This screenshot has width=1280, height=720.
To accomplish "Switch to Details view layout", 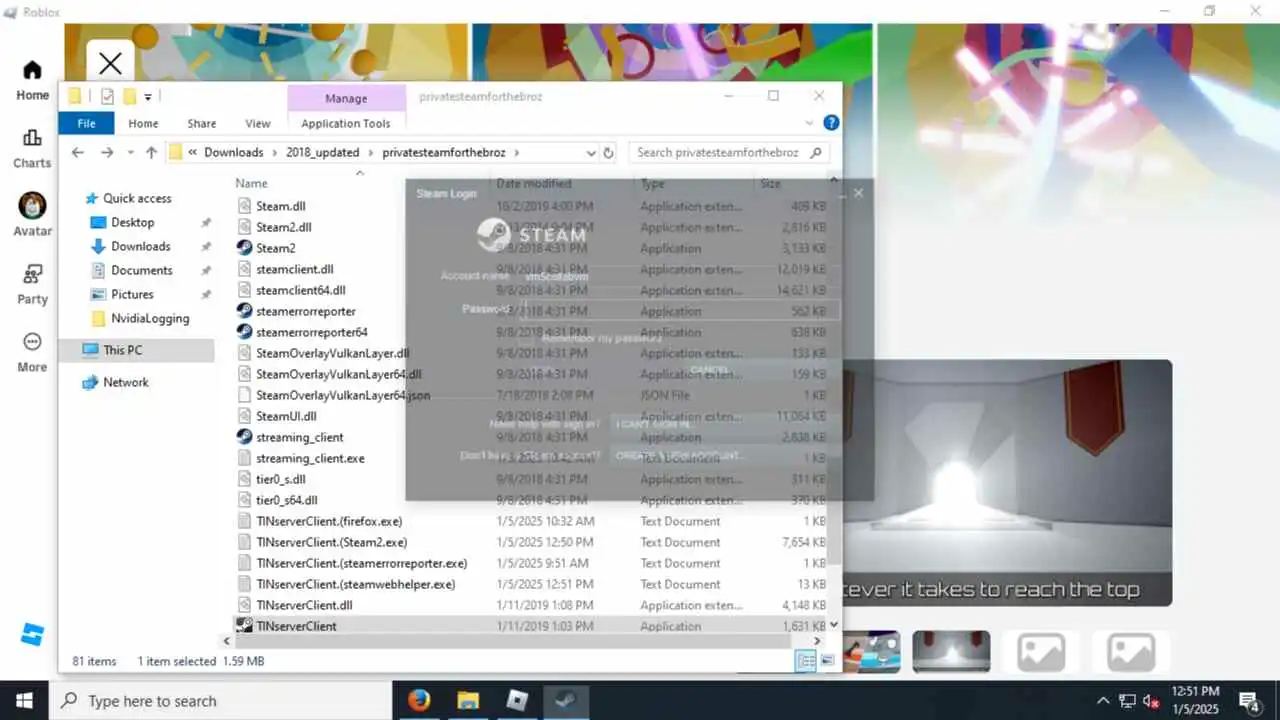I will tap(805, 661).
